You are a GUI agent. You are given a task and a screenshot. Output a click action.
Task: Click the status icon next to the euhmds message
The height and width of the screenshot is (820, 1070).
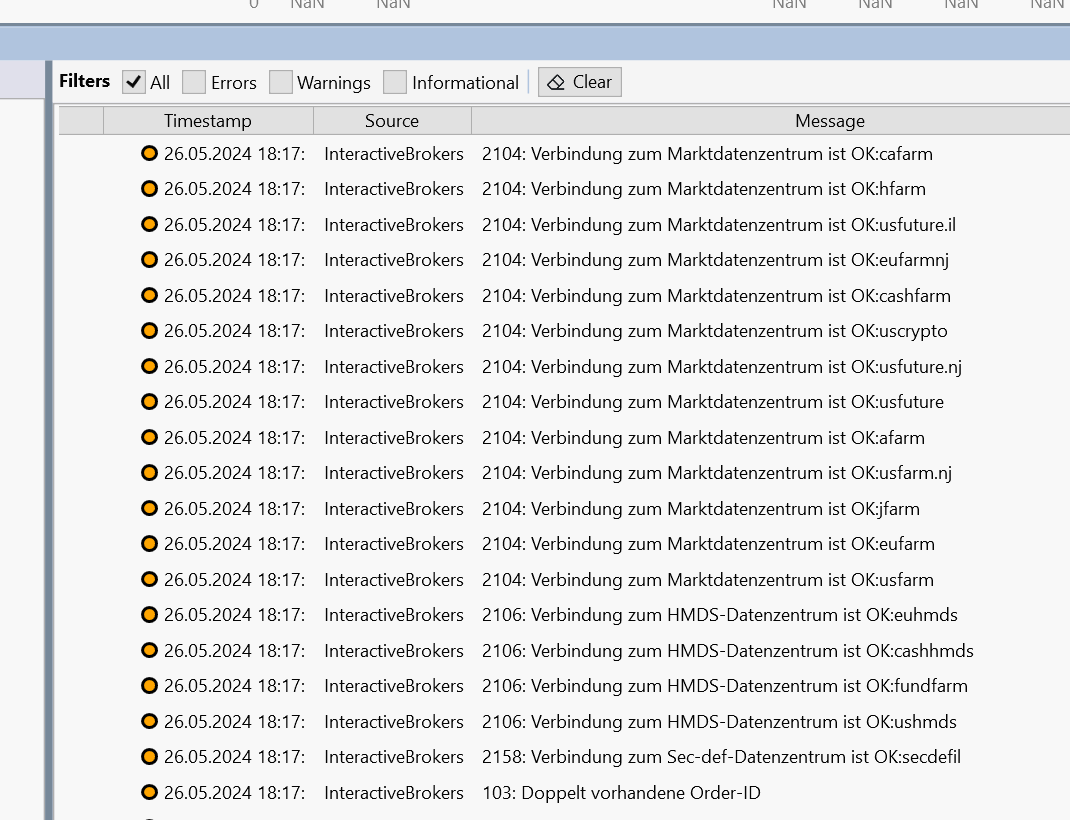(149, 615)
